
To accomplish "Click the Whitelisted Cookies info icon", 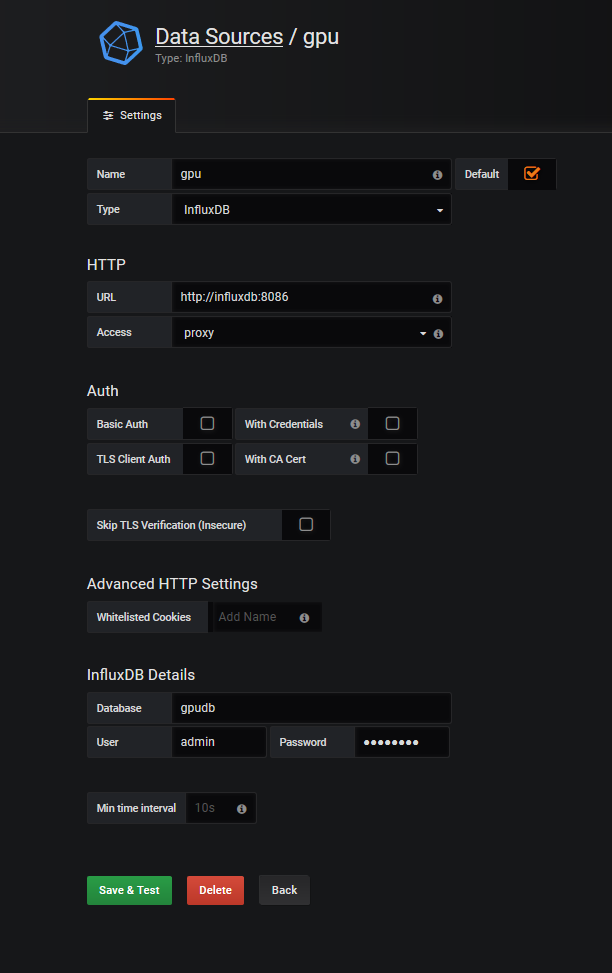I will tap(304, 618).
